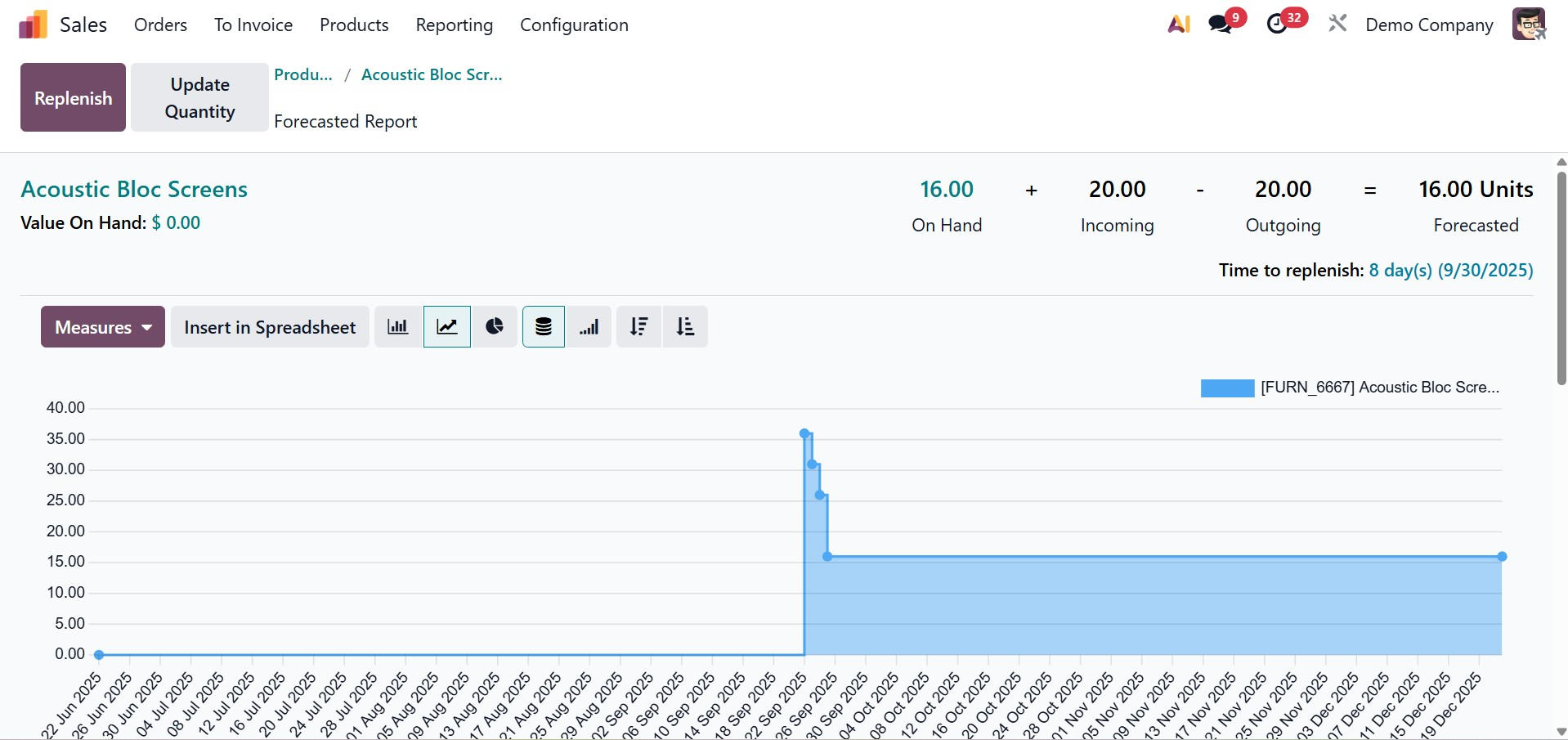This screenshot has width=1568, height=740.
Task: Toggle the FURN_6667 series in the legend
Action: pos(1380,387)
